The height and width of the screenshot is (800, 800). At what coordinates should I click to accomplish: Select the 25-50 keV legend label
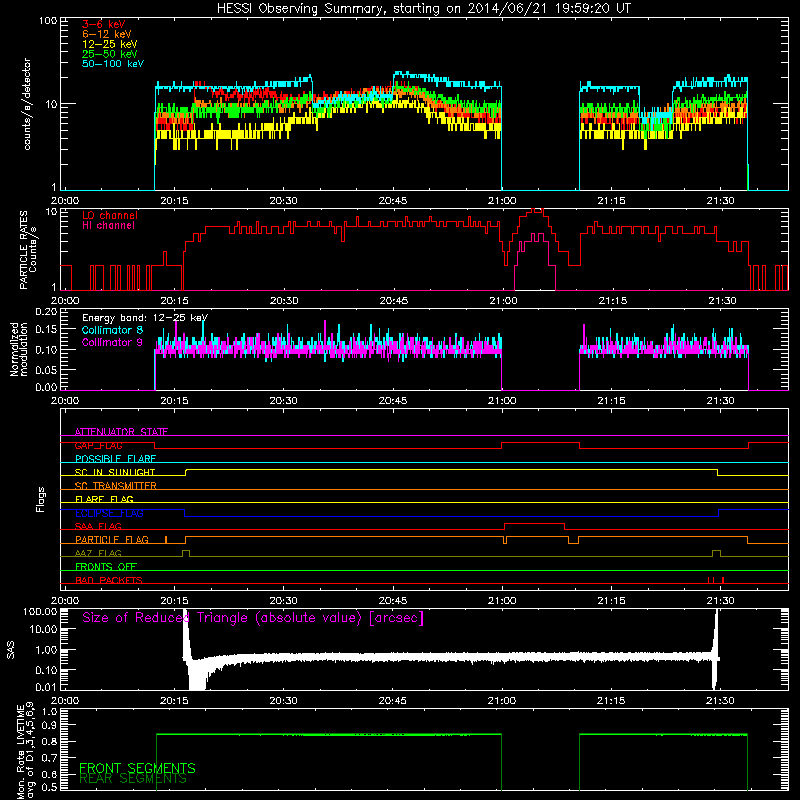click(109, 54)
